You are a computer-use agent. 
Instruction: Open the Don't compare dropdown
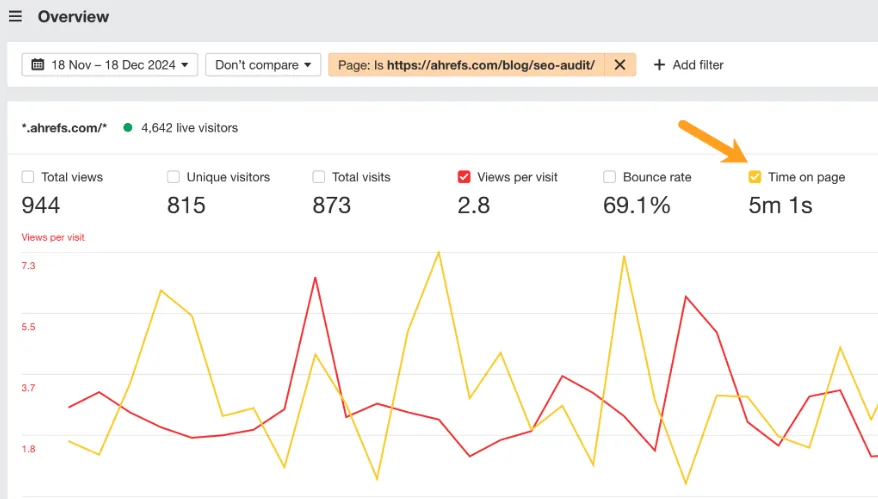(x=263, y=64)
